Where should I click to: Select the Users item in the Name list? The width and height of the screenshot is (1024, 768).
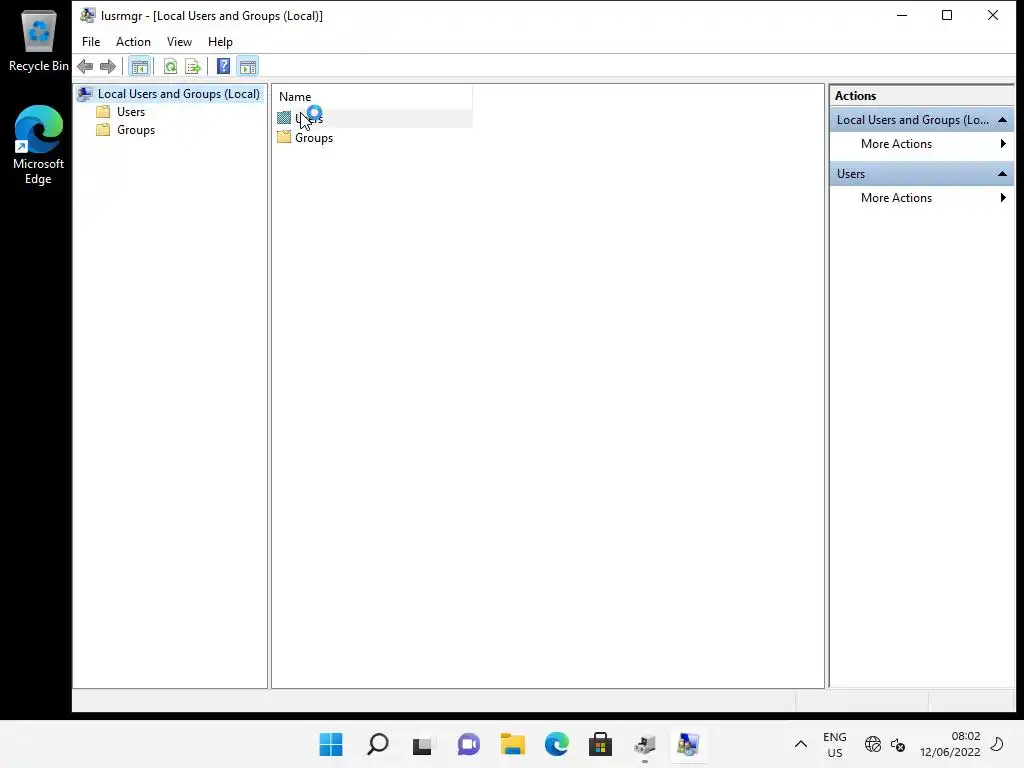374,118
